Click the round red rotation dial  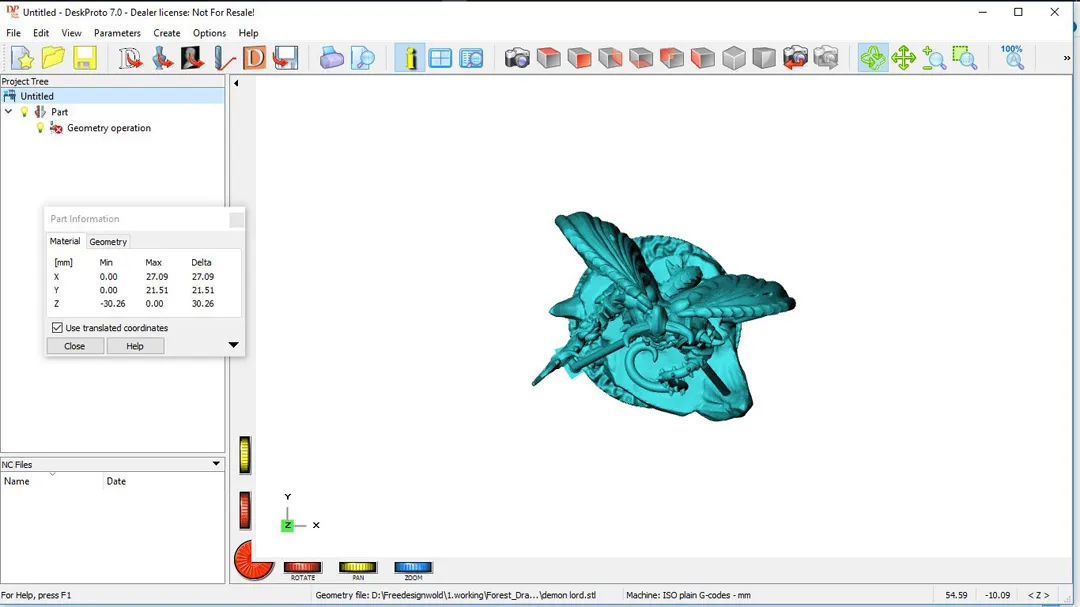pos(253,559)
